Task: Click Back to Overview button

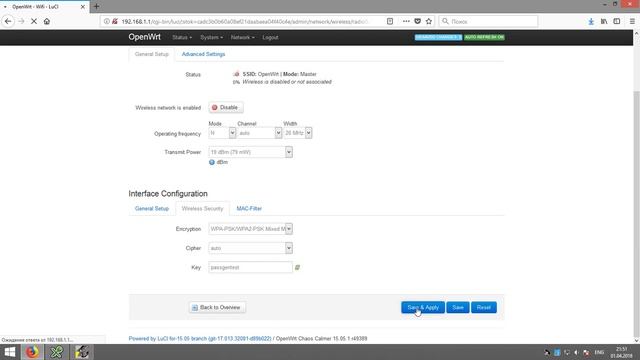Action: point(217,307)
